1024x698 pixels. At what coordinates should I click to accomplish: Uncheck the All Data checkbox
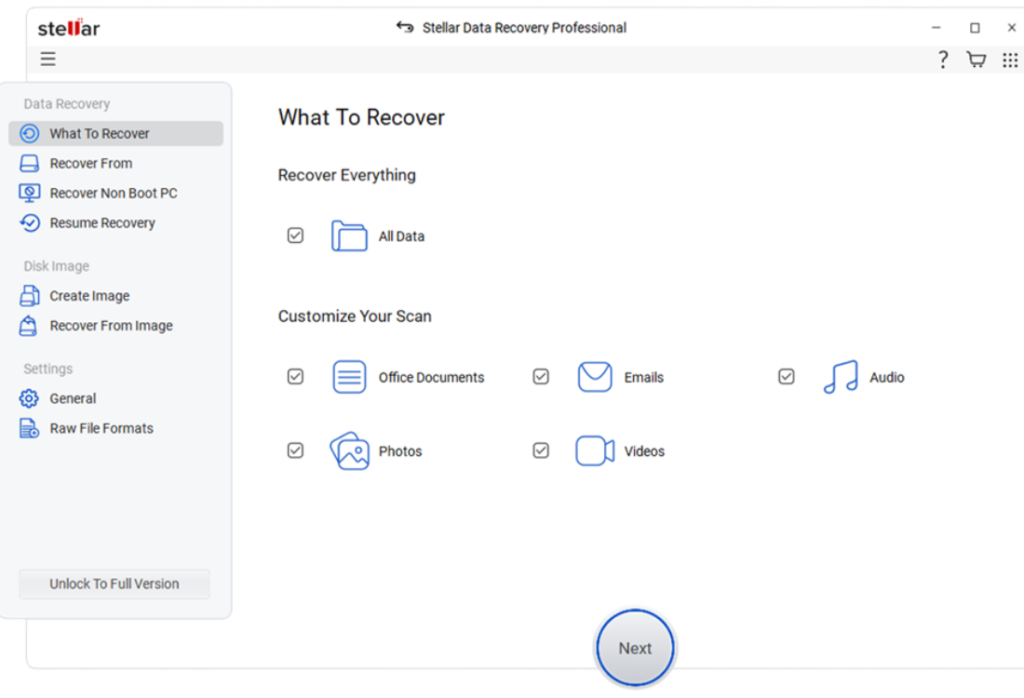(x=295, y=236)
